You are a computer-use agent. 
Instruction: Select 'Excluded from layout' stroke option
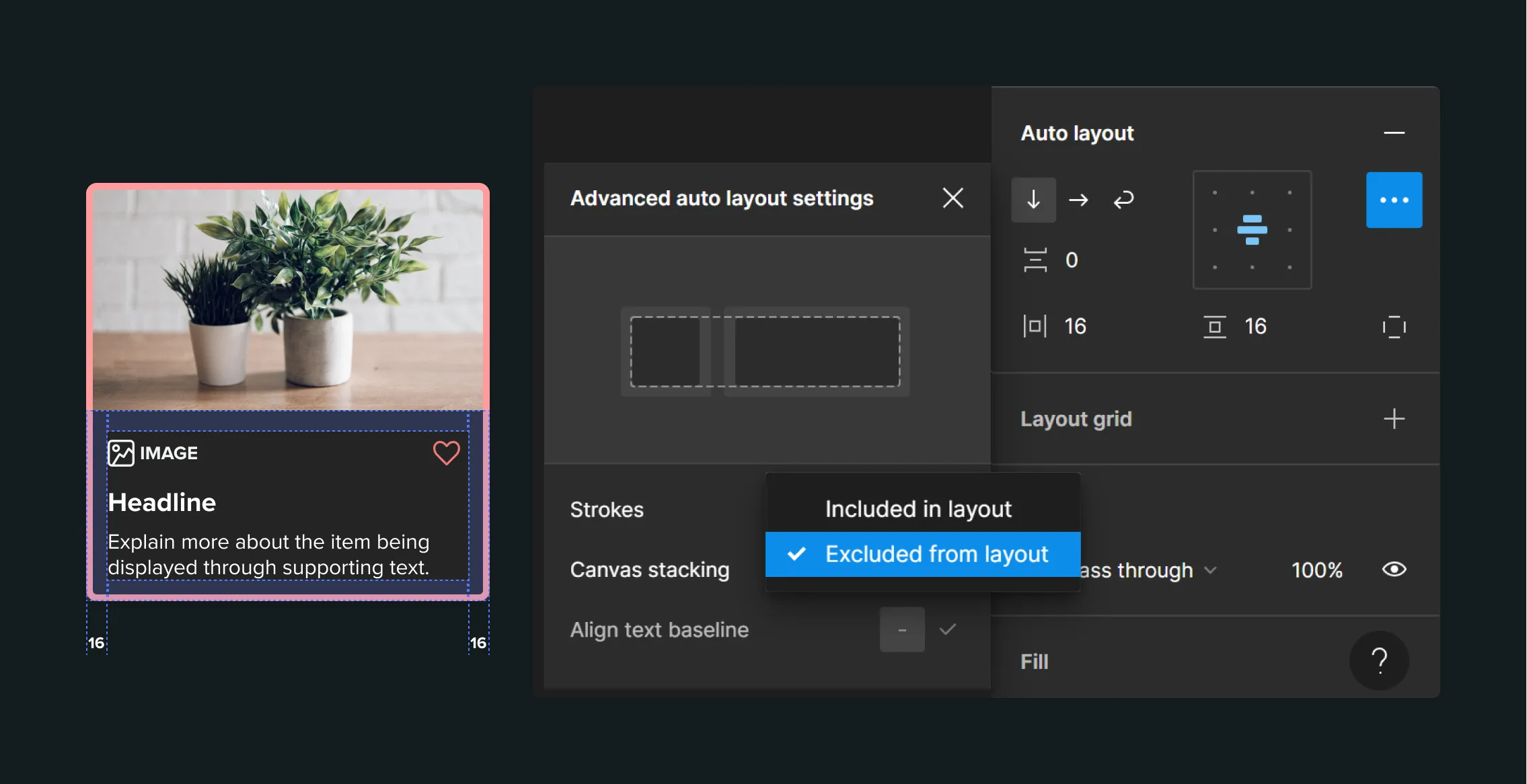[x=922, y=553]
